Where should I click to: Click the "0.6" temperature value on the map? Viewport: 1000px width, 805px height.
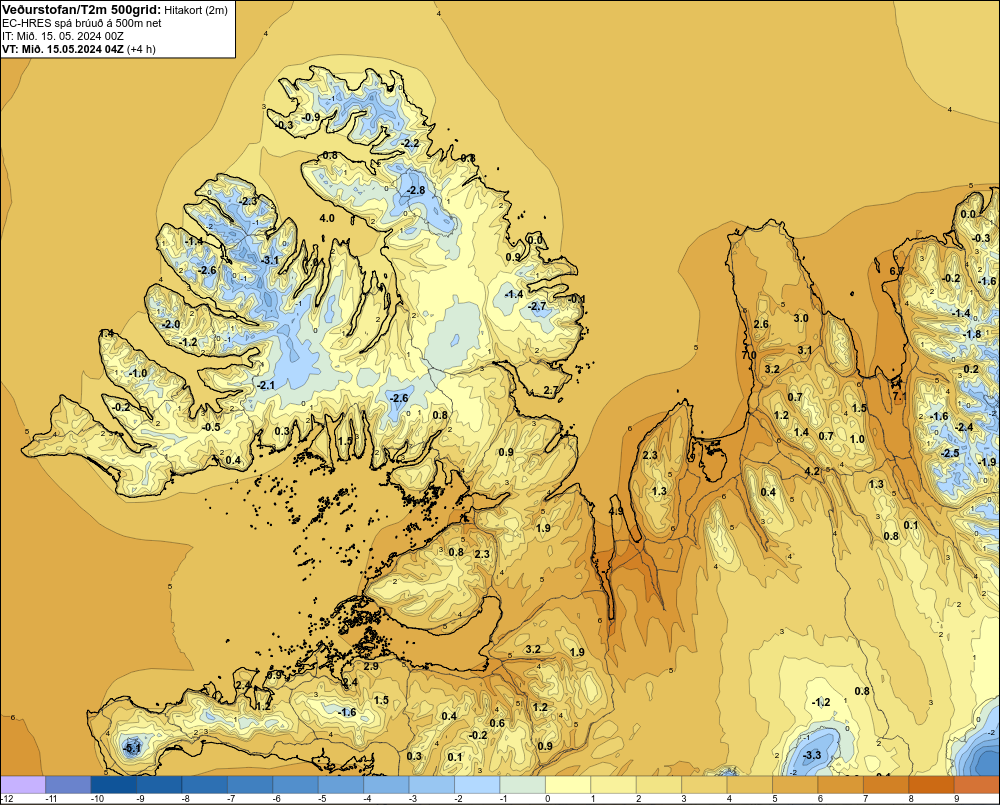pyautogui.click(x=497, y=723)
